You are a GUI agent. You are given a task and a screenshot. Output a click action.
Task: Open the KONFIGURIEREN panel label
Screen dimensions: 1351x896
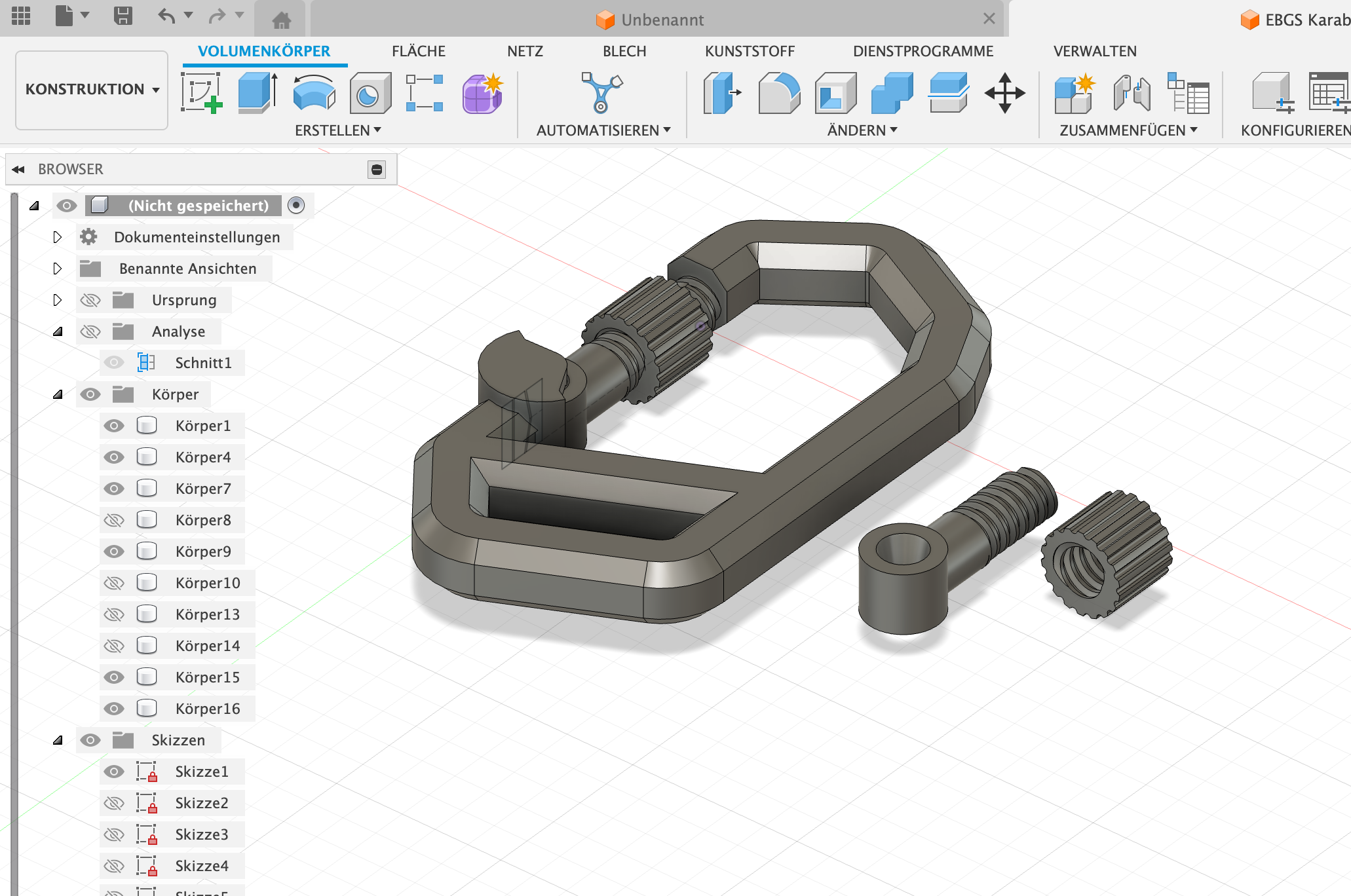(x=1295, y=130)
